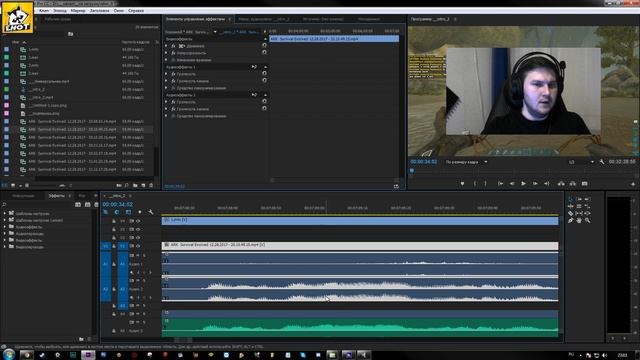
Task: Open timeline display settings wrench
Action: coord(151,212)
